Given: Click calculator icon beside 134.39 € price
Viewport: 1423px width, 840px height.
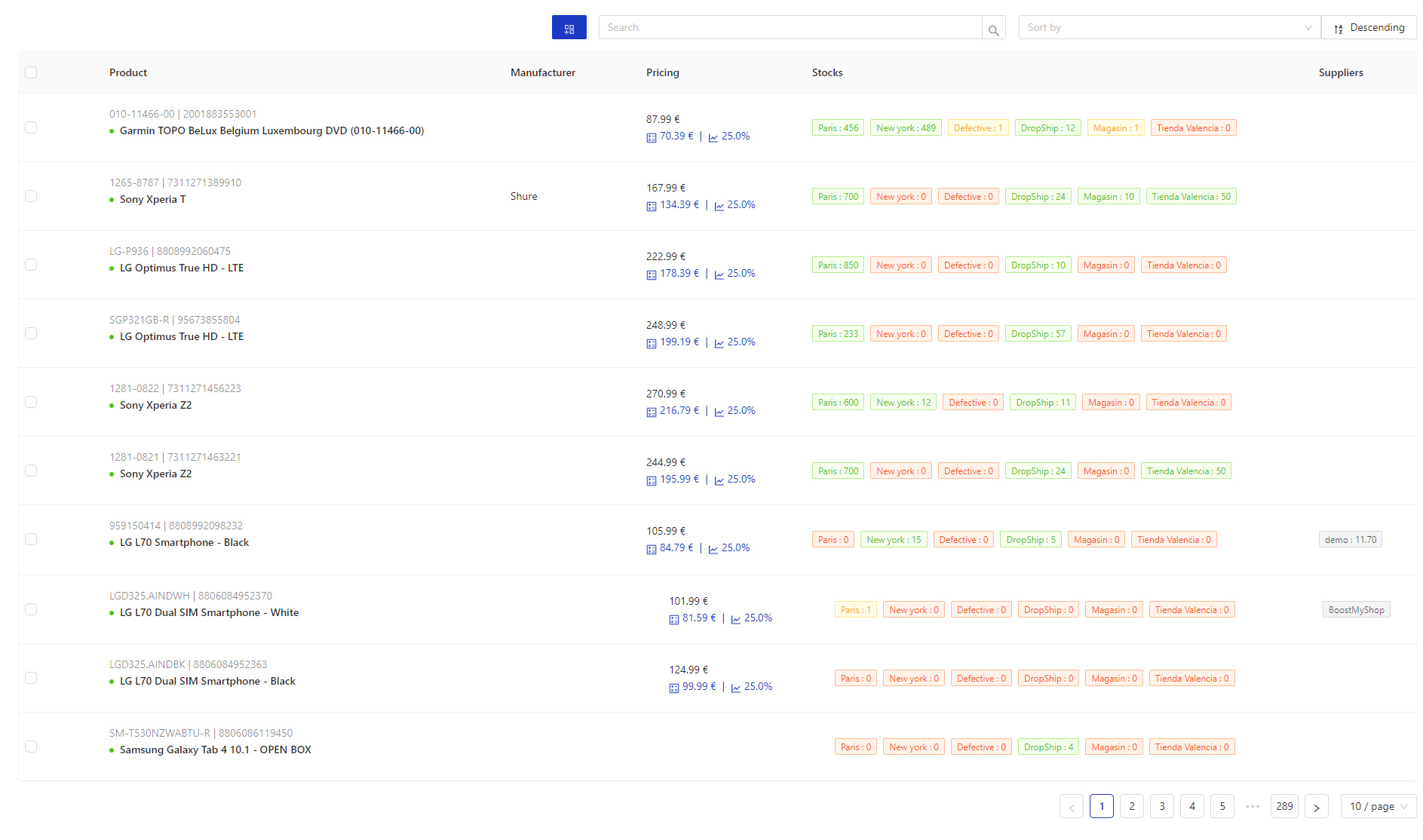Looking at the screenshot, I should 652,206.
